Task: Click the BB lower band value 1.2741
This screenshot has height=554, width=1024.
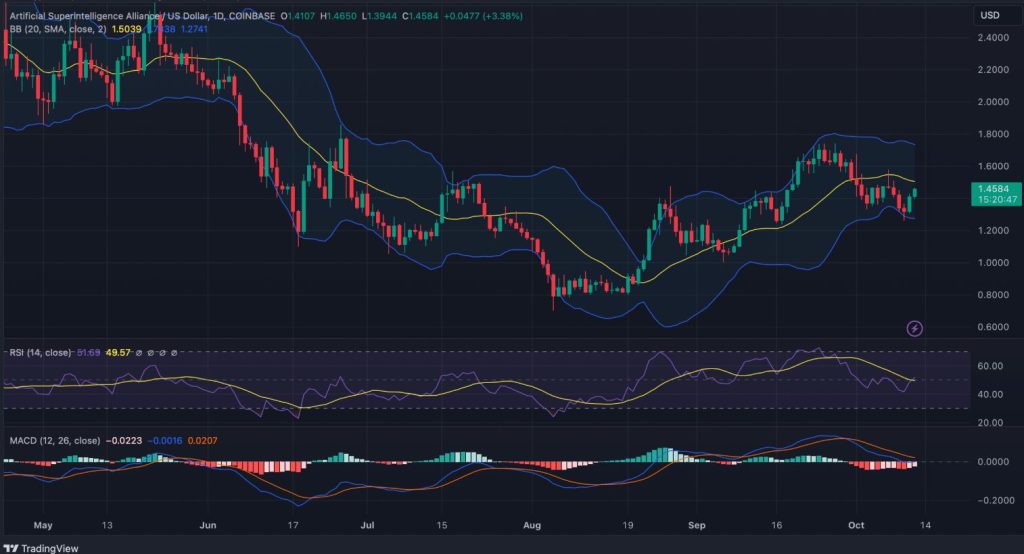Action: click(x=195, y=29)
